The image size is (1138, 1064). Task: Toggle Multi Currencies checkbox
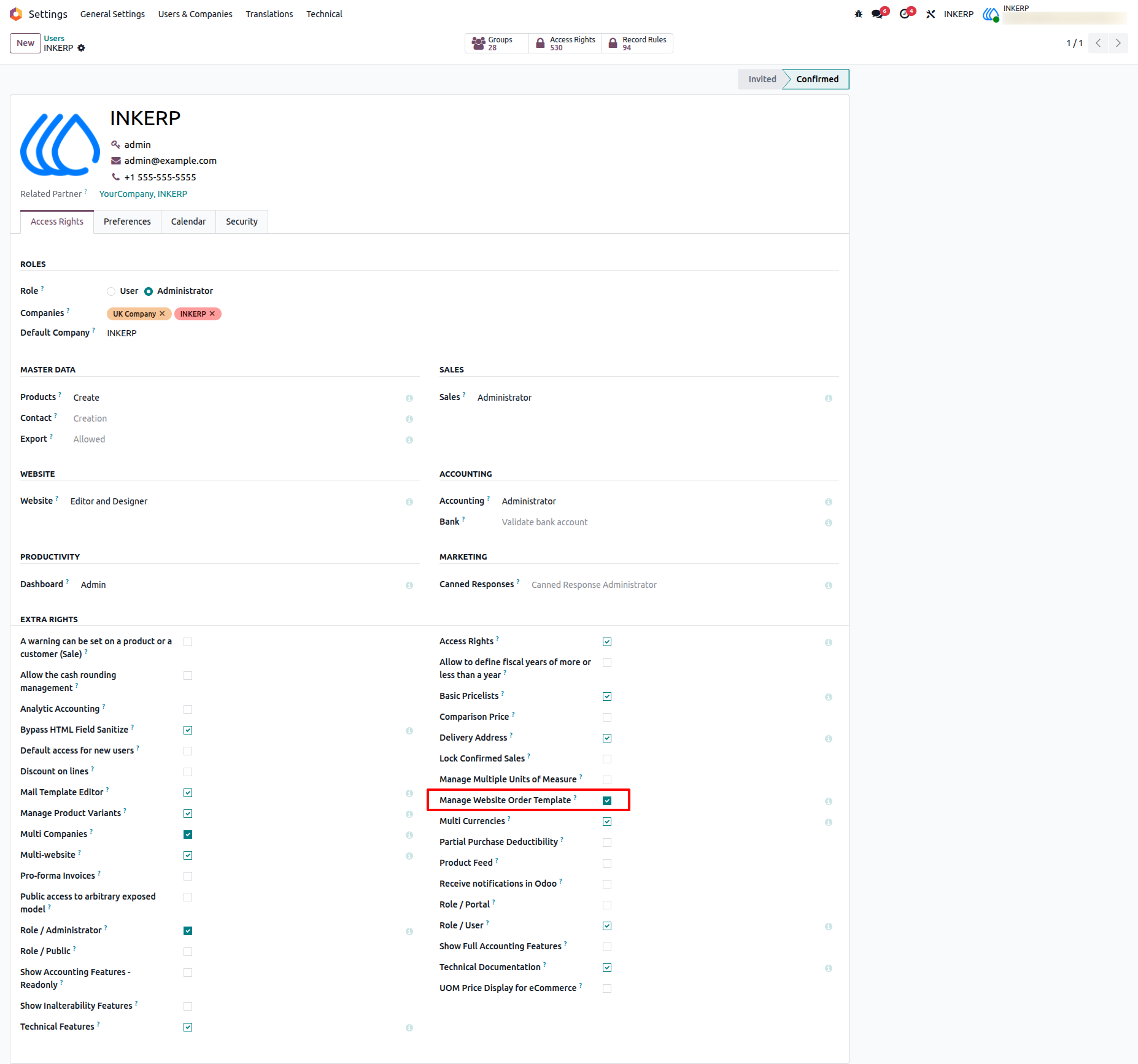[x=607, y=822]
